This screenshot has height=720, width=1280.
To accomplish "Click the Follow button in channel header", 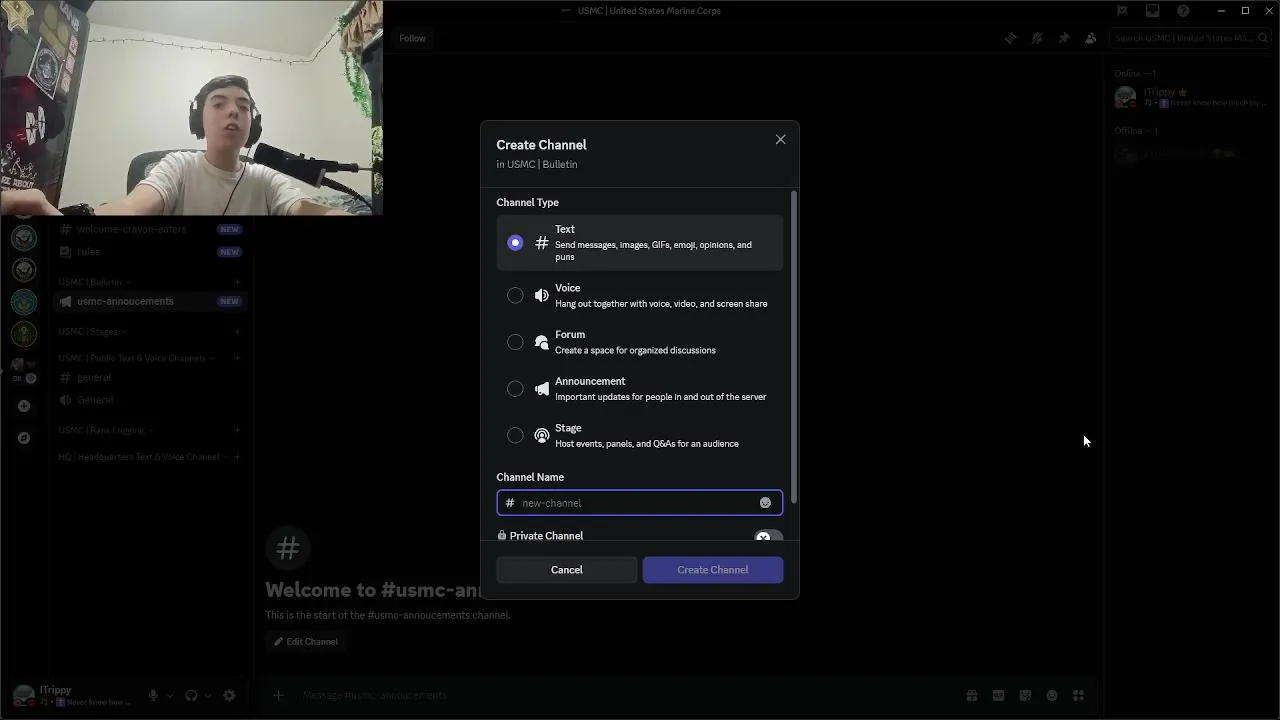I will 412,38.
